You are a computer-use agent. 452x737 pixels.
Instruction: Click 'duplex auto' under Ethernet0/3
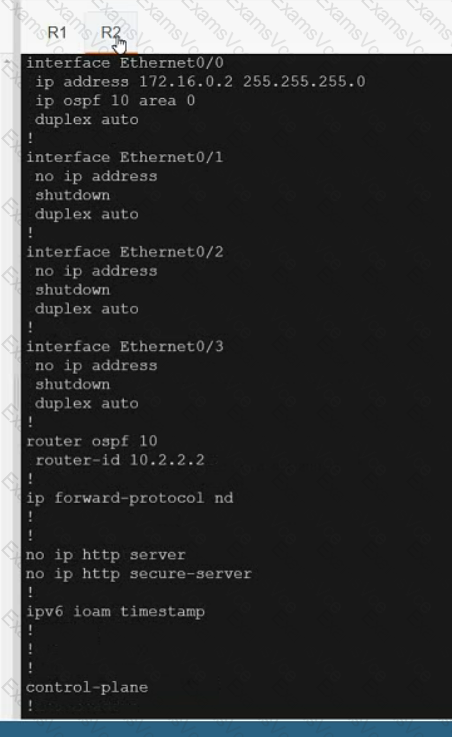(87, 403)
